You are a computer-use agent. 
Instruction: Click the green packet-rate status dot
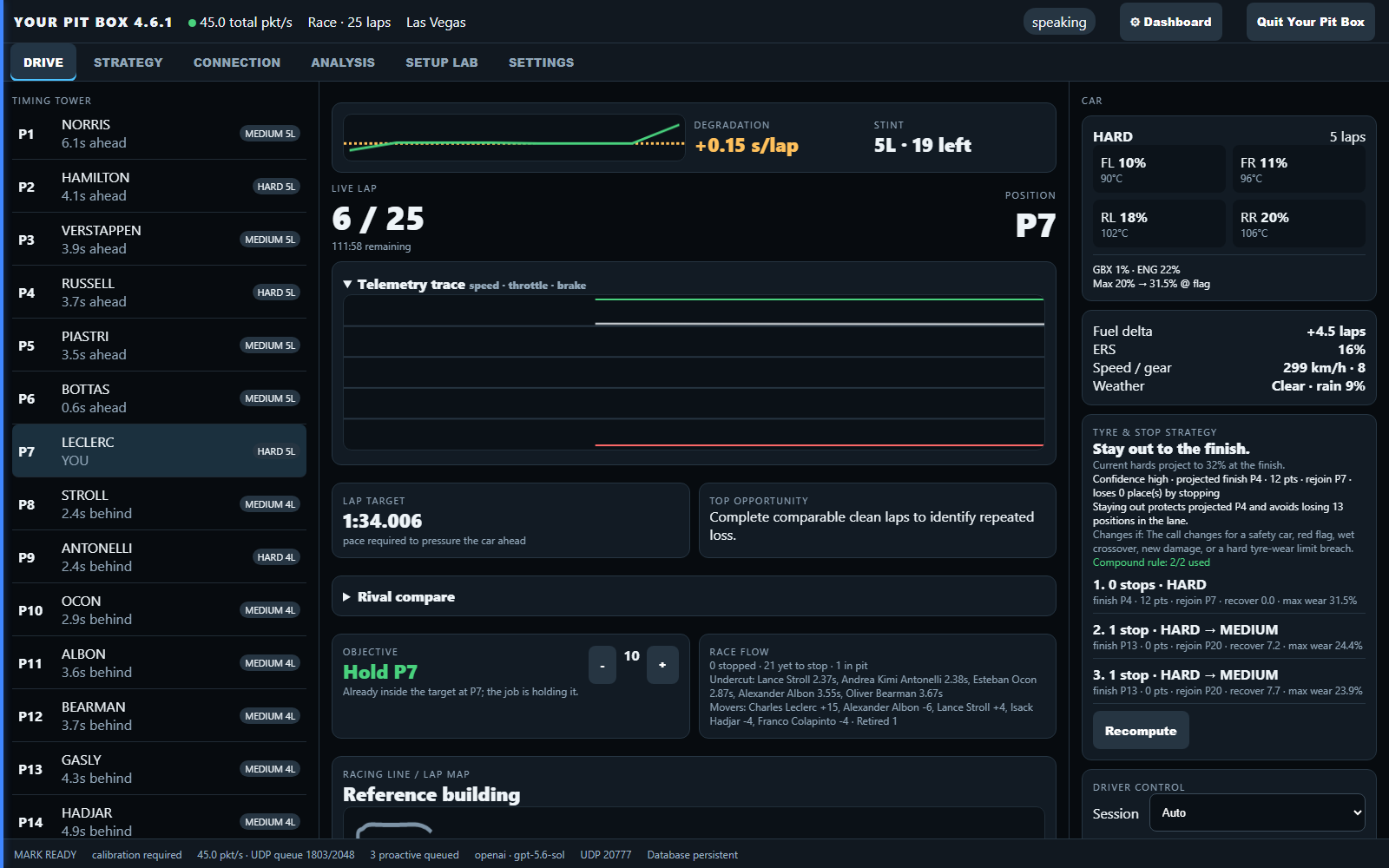click(192, 23)
